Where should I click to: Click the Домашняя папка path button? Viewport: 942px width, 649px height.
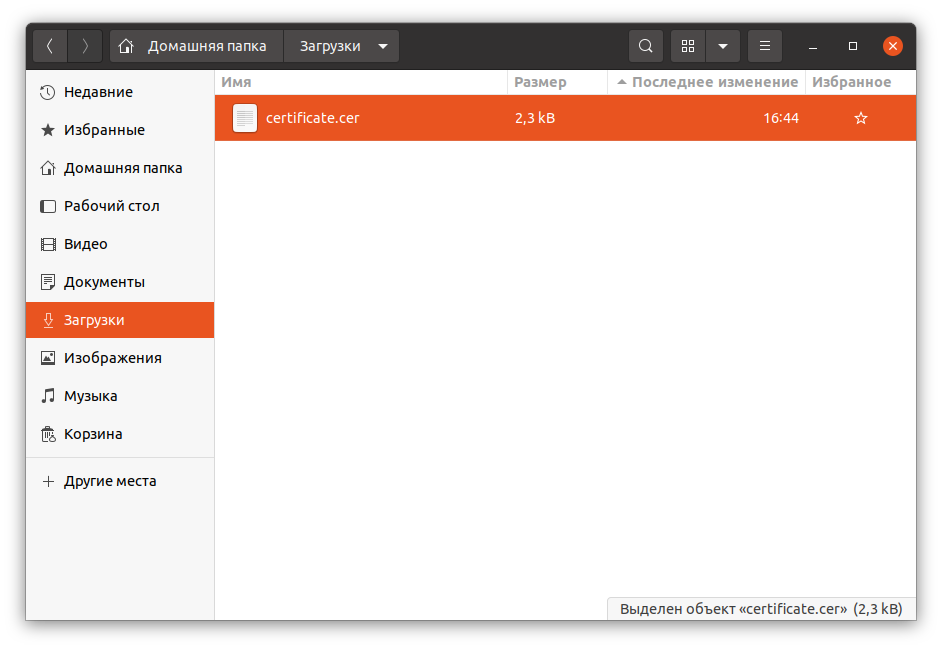(x=196, y=46)
